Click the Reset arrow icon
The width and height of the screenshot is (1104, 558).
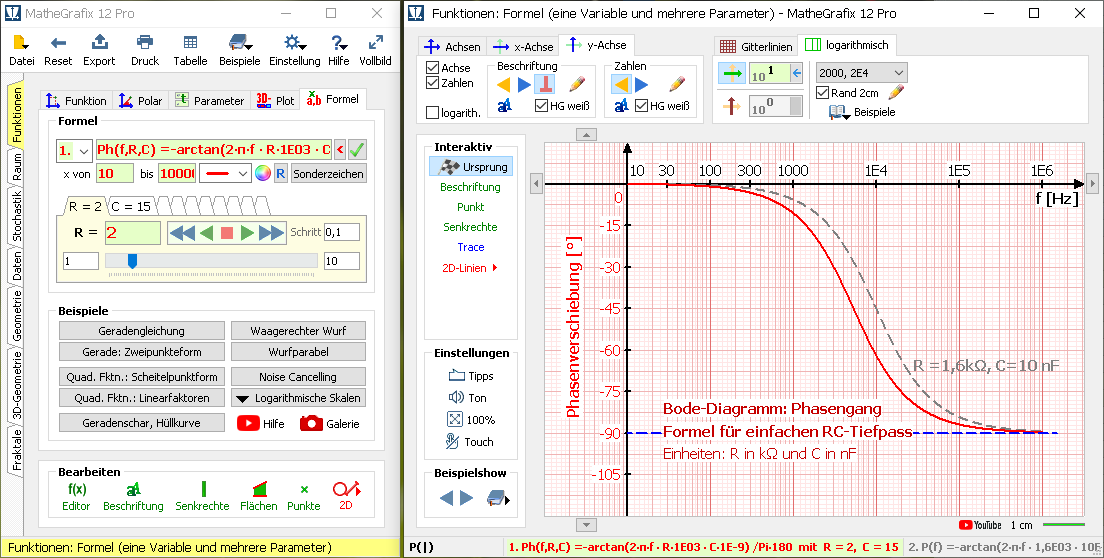58,42
